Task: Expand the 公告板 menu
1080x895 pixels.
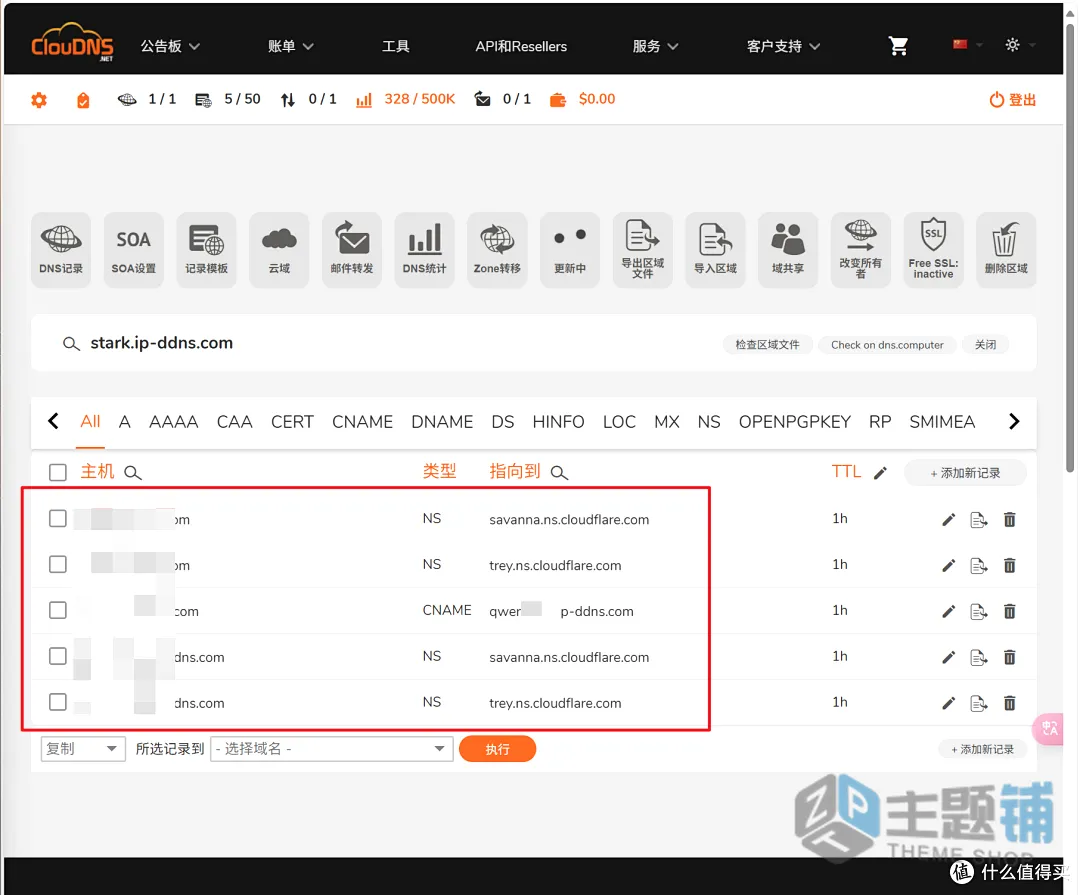Action: (170, 46)
